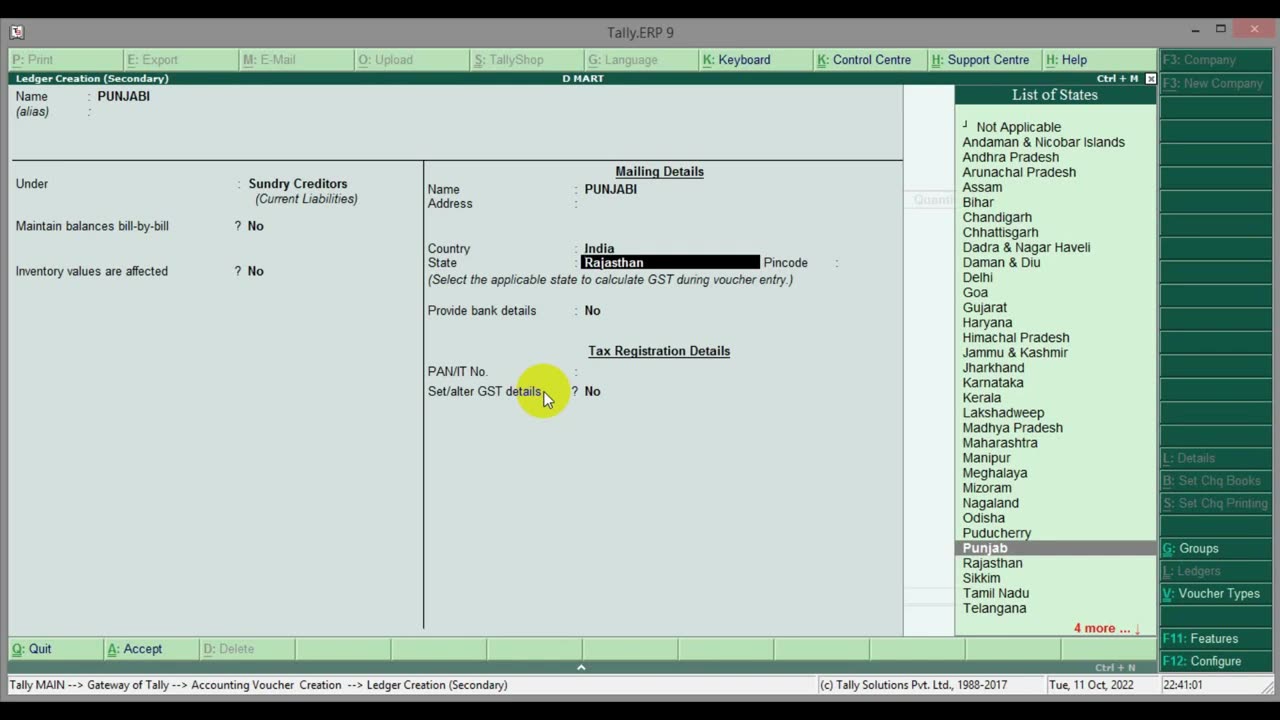
Task: Open the Support Centre
Action: [986, 60]
